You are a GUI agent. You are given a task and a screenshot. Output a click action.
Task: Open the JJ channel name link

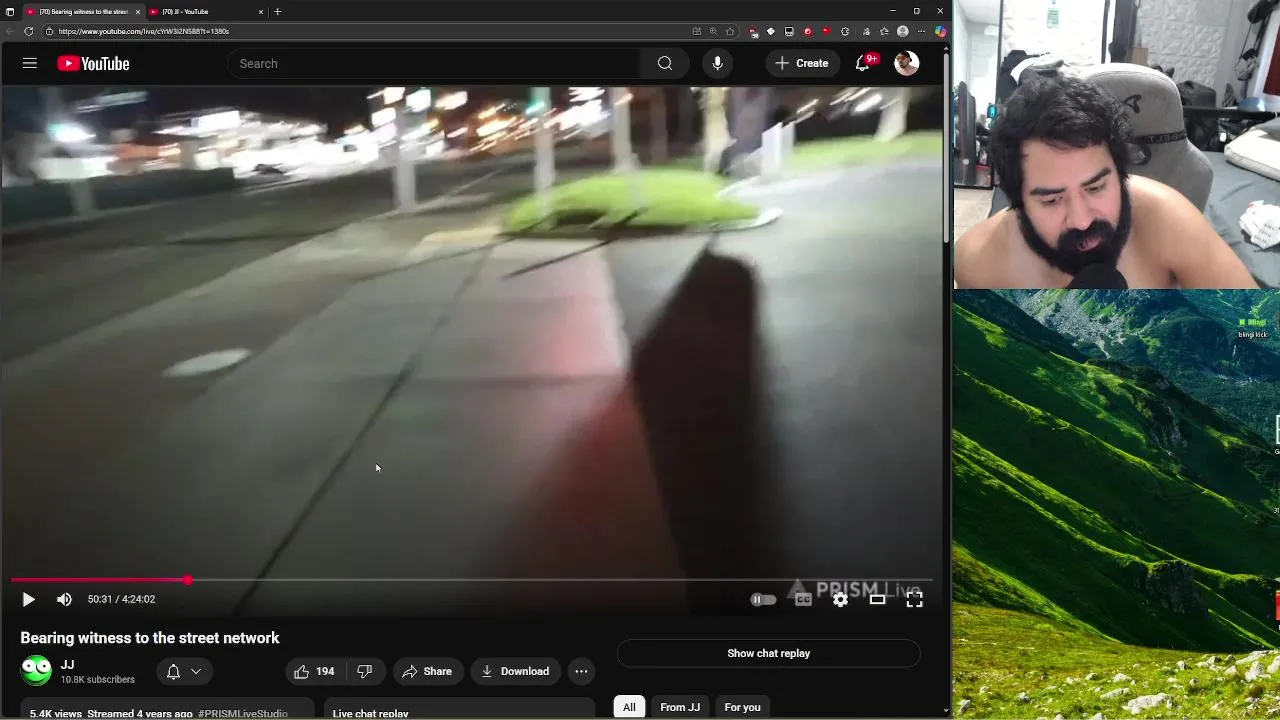[67, 664]
